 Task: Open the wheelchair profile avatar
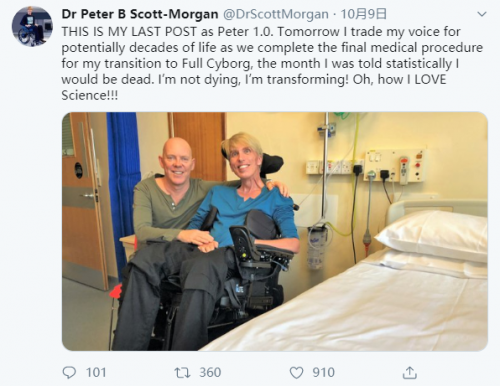pos(32,26)
